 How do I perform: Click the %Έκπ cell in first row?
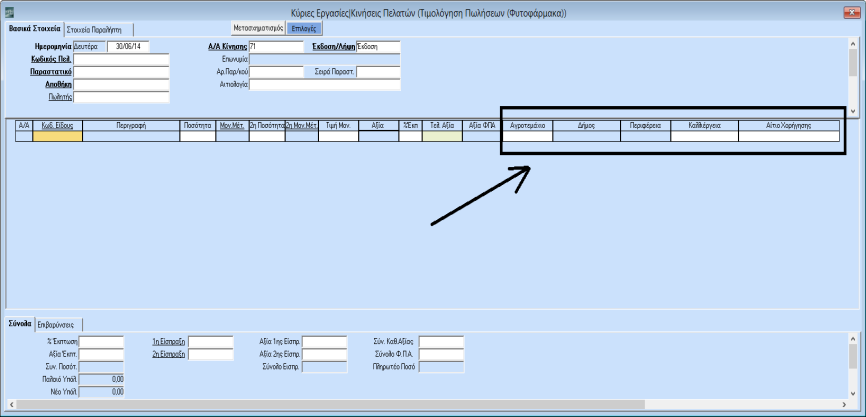click(410, 136)
